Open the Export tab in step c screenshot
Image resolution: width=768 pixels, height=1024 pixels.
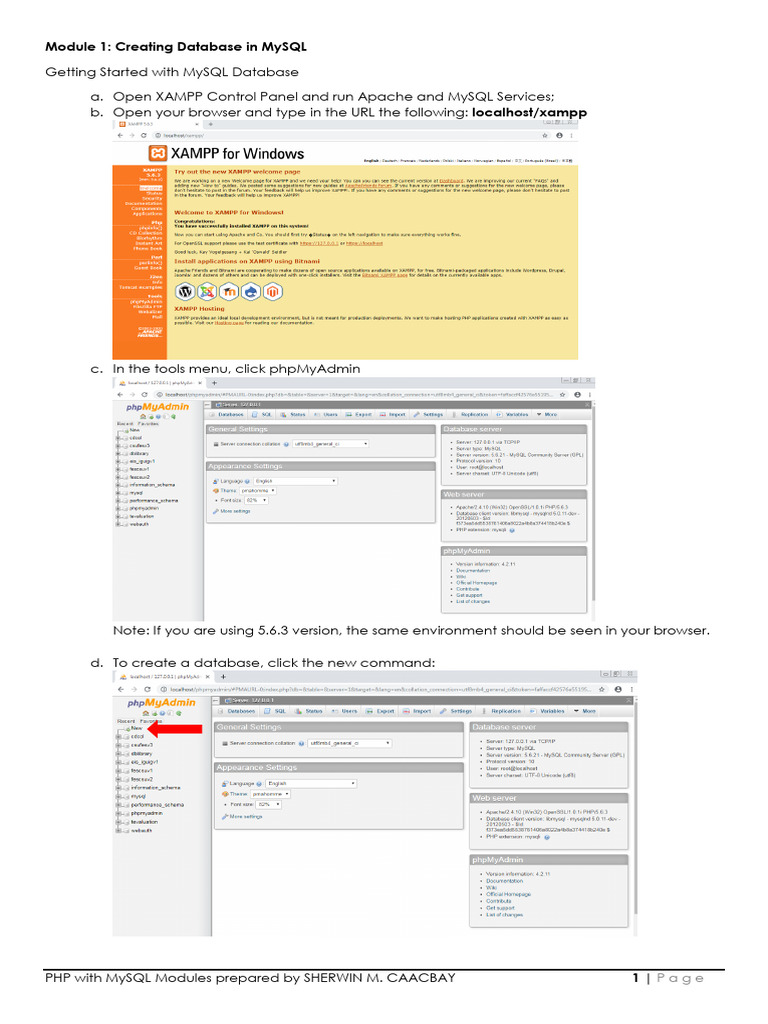pos(359,415)
